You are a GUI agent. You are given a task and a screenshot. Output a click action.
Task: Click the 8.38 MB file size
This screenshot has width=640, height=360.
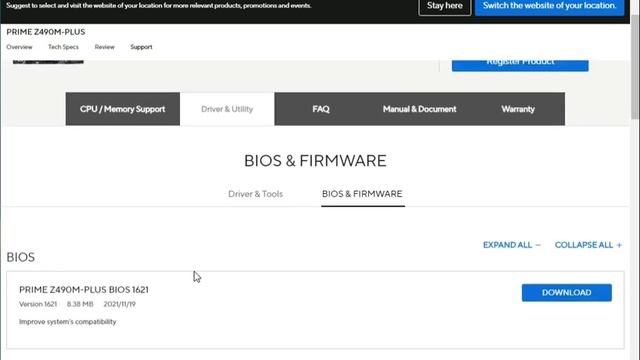click(80, 304)
